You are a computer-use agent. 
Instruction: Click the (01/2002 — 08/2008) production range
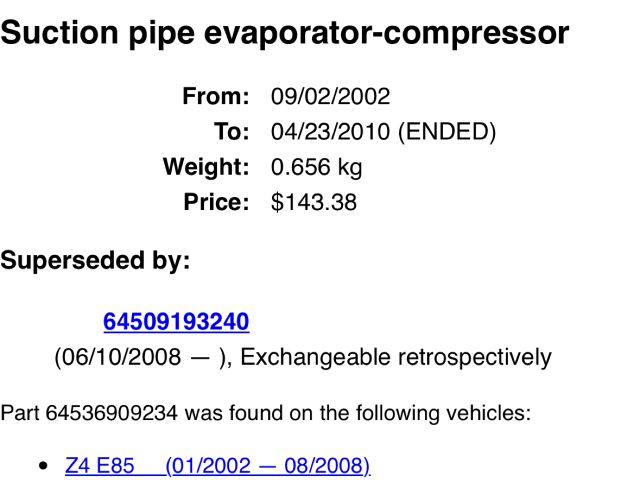pyautogui.click(x=268, y=466)
